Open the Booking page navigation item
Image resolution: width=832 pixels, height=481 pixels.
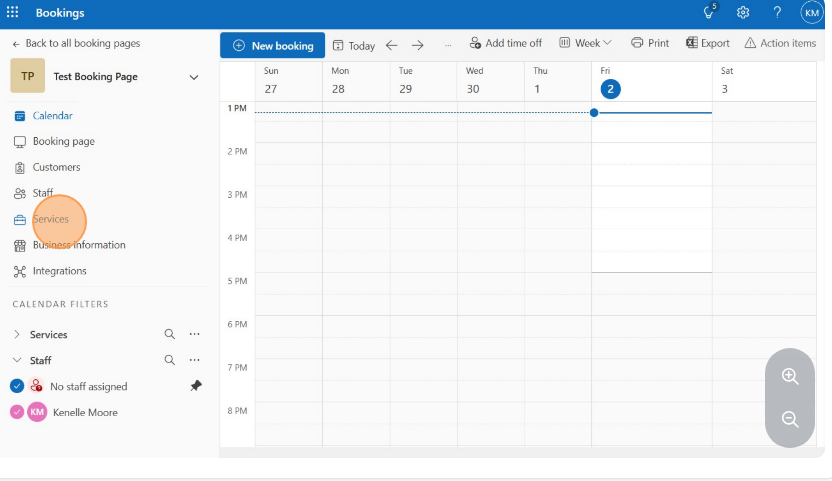tap(54, 141)
